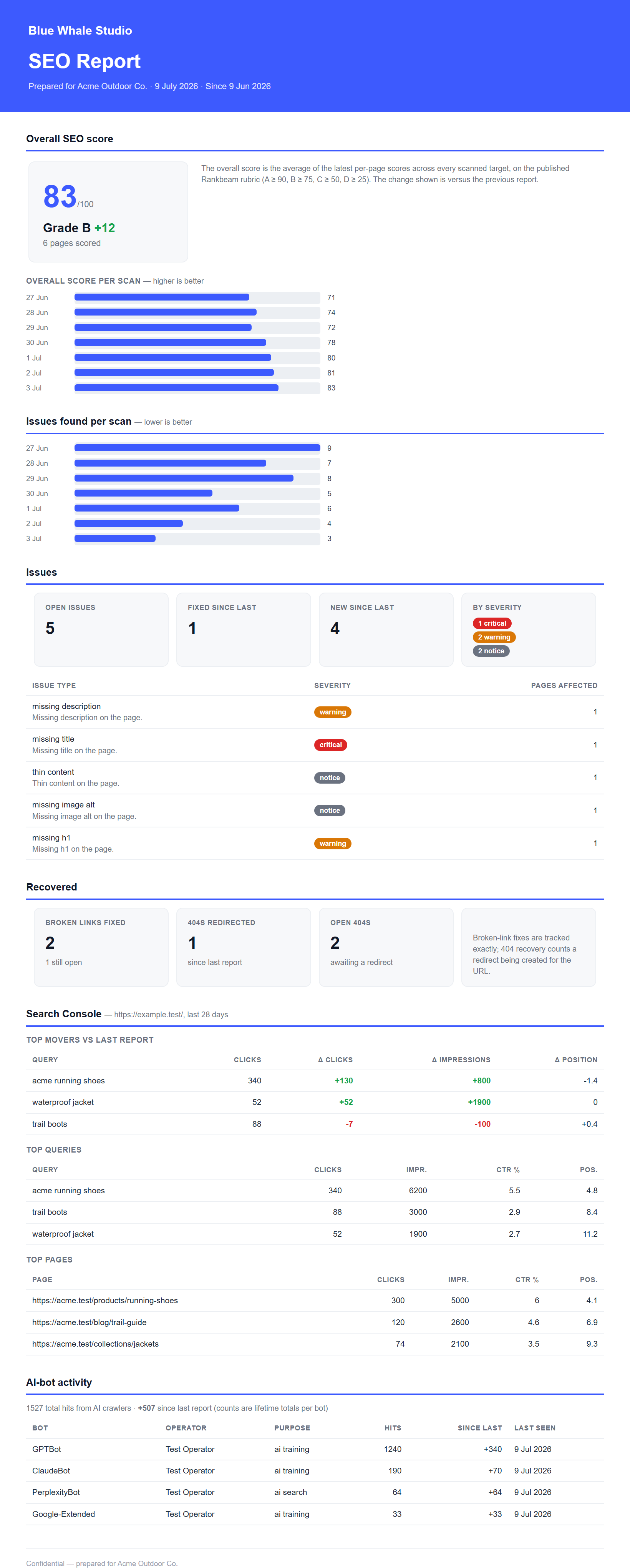630x1568 pixels.
Task: Click the missing description issue row
Action: click(315, 712)
